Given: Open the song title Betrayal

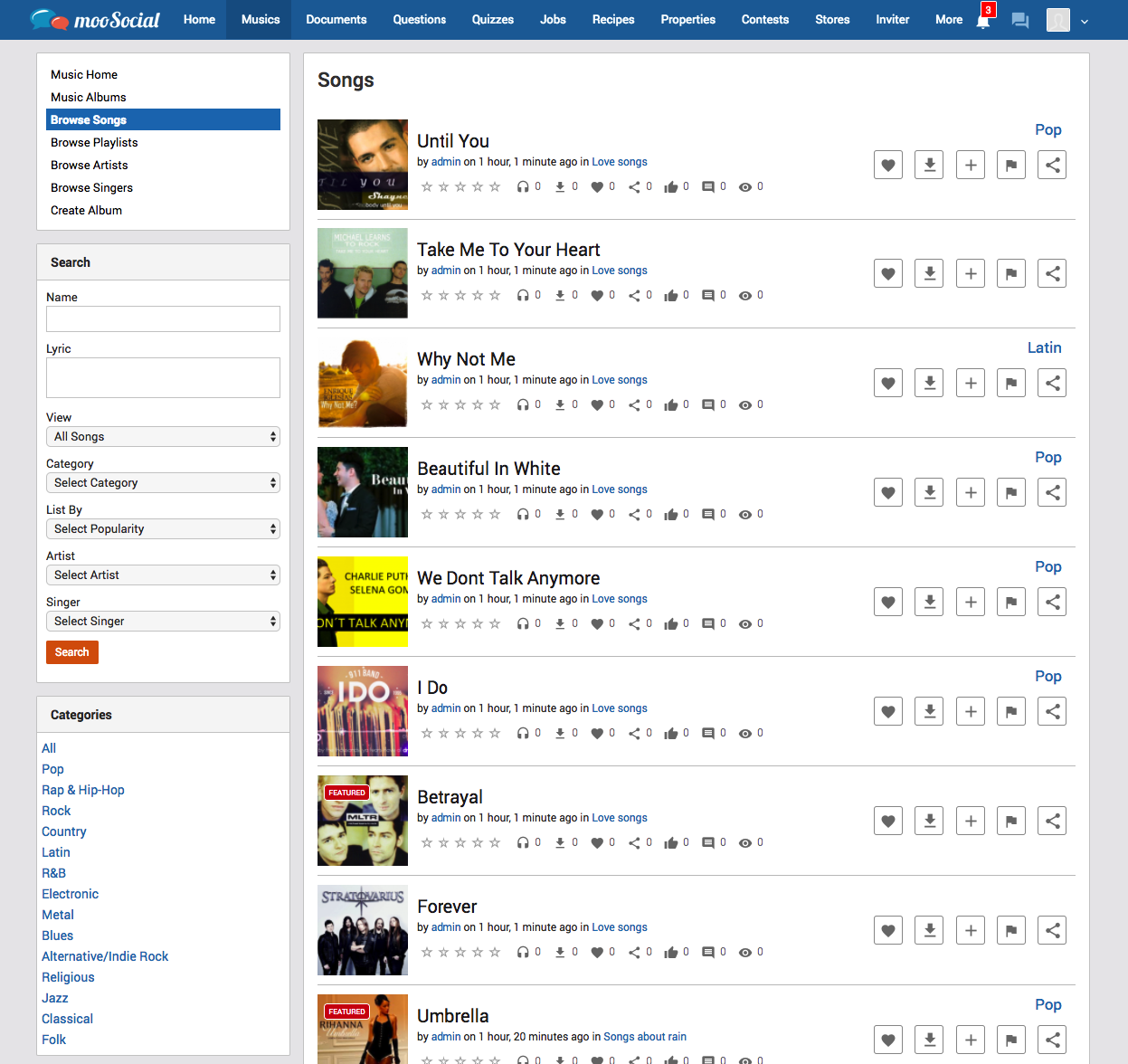Looking at the screenshot, I should pyautogui.click(x=450, y=797).
